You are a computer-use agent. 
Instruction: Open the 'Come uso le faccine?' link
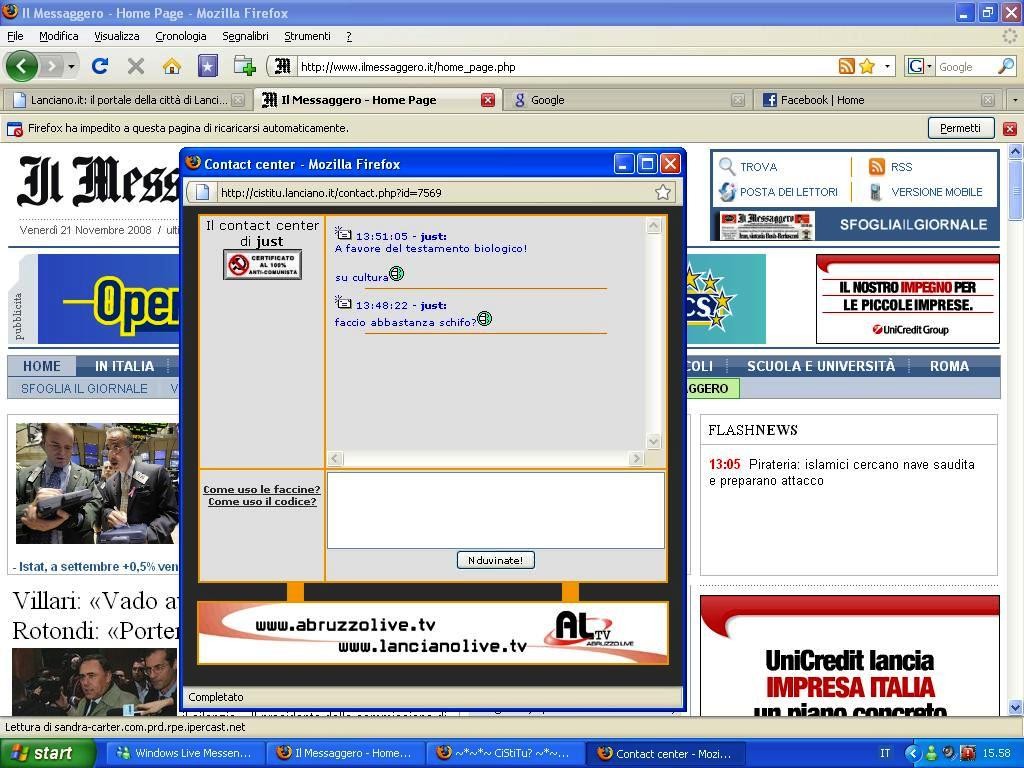[262, 489]
